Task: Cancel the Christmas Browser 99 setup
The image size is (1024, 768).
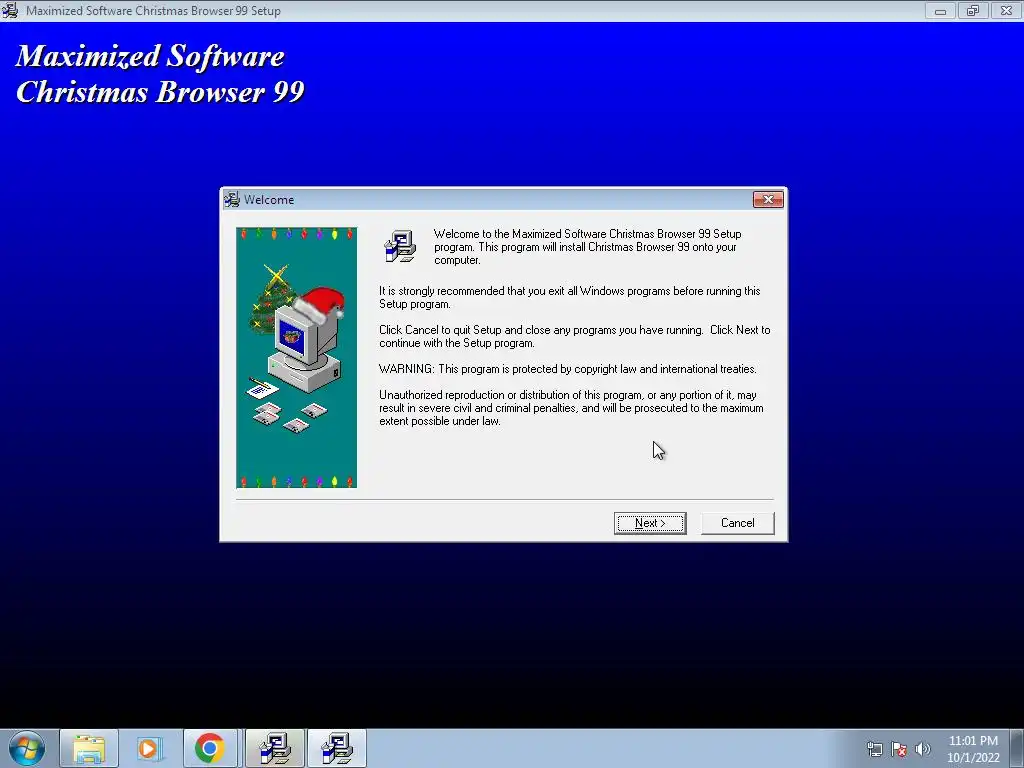Action: tap(737, 523)
